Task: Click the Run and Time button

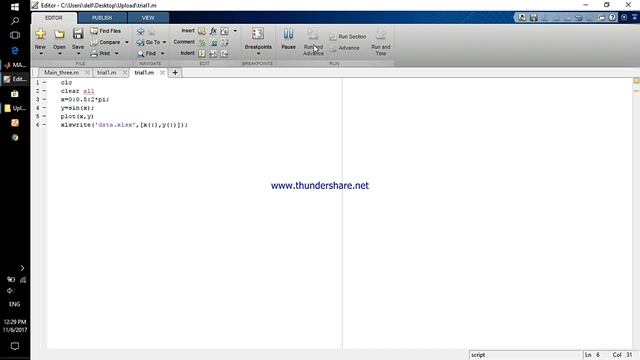Action: point(380,42)
